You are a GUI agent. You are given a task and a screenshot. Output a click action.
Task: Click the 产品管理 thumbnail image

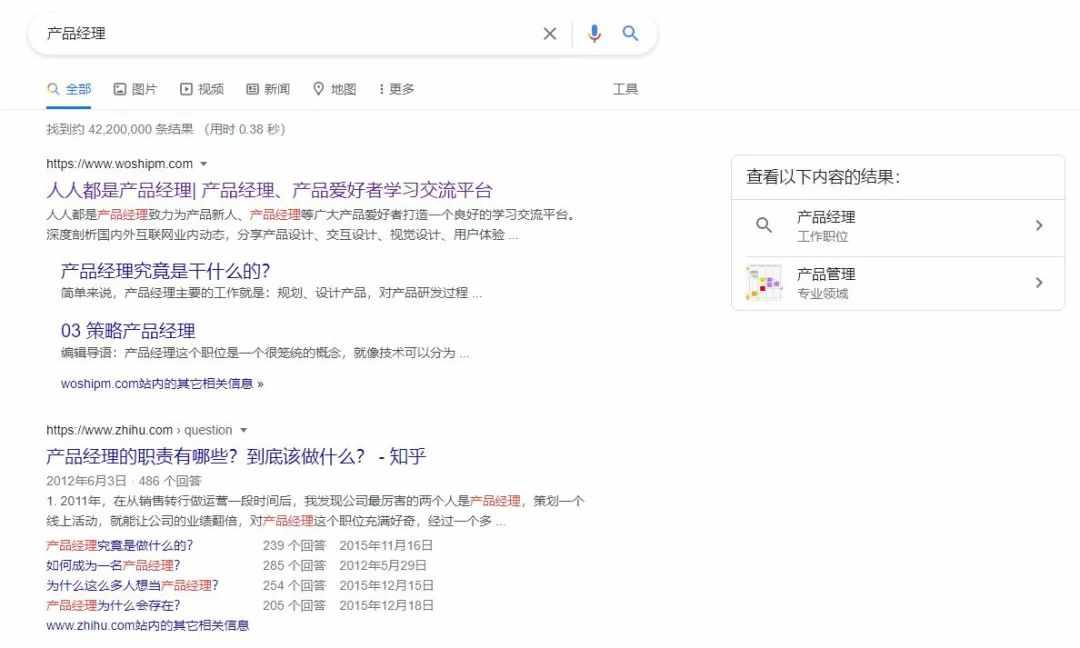[764, 282]
